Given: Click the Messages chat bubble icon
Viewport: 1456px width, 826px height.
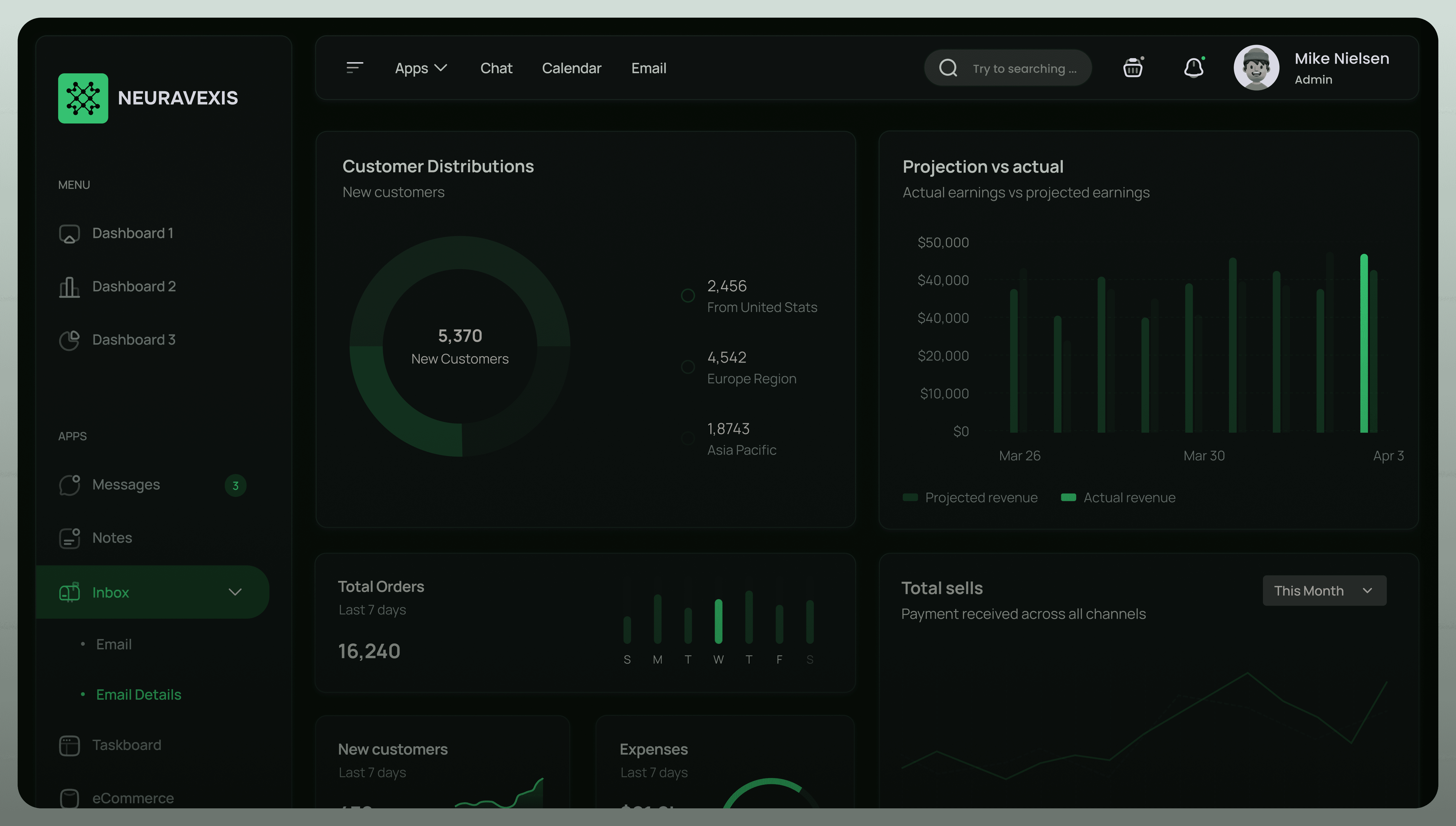Looking at the screenshot, I should [69, 485].
